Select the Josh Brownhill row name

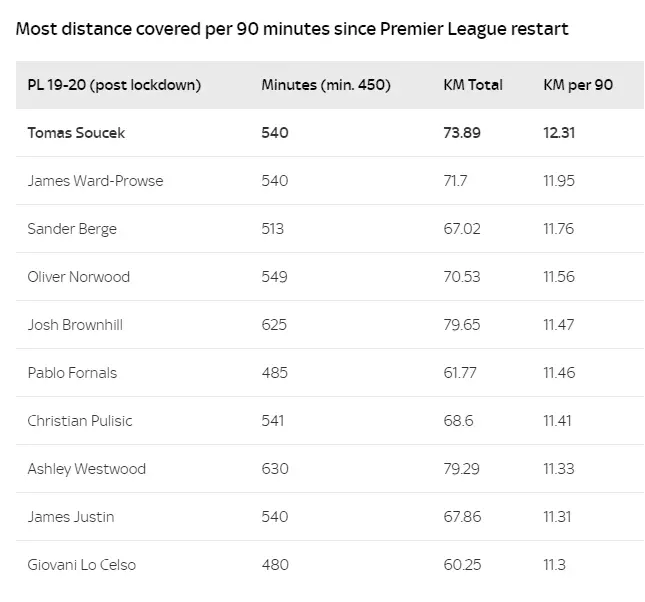click(75, 325)
